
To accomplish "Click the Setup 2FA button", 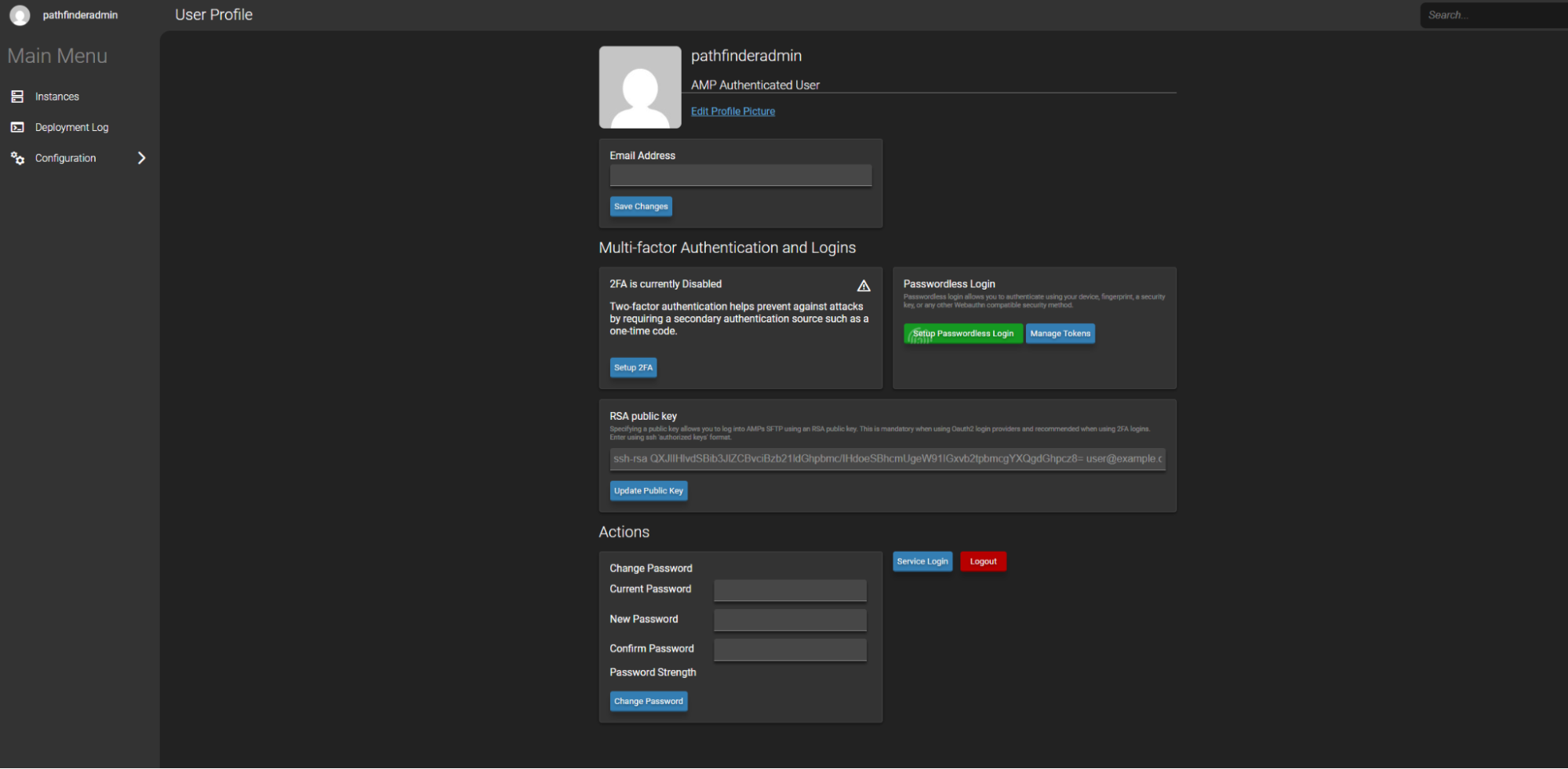I will (x=633, y=366).
